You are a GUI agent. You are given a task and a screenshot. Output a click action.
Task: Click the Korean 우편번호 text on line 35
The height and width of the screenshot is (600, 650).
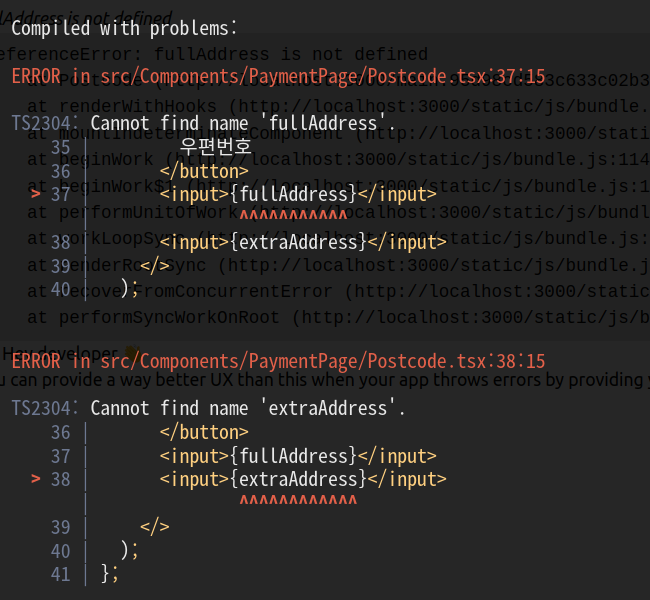pos(216,146)
